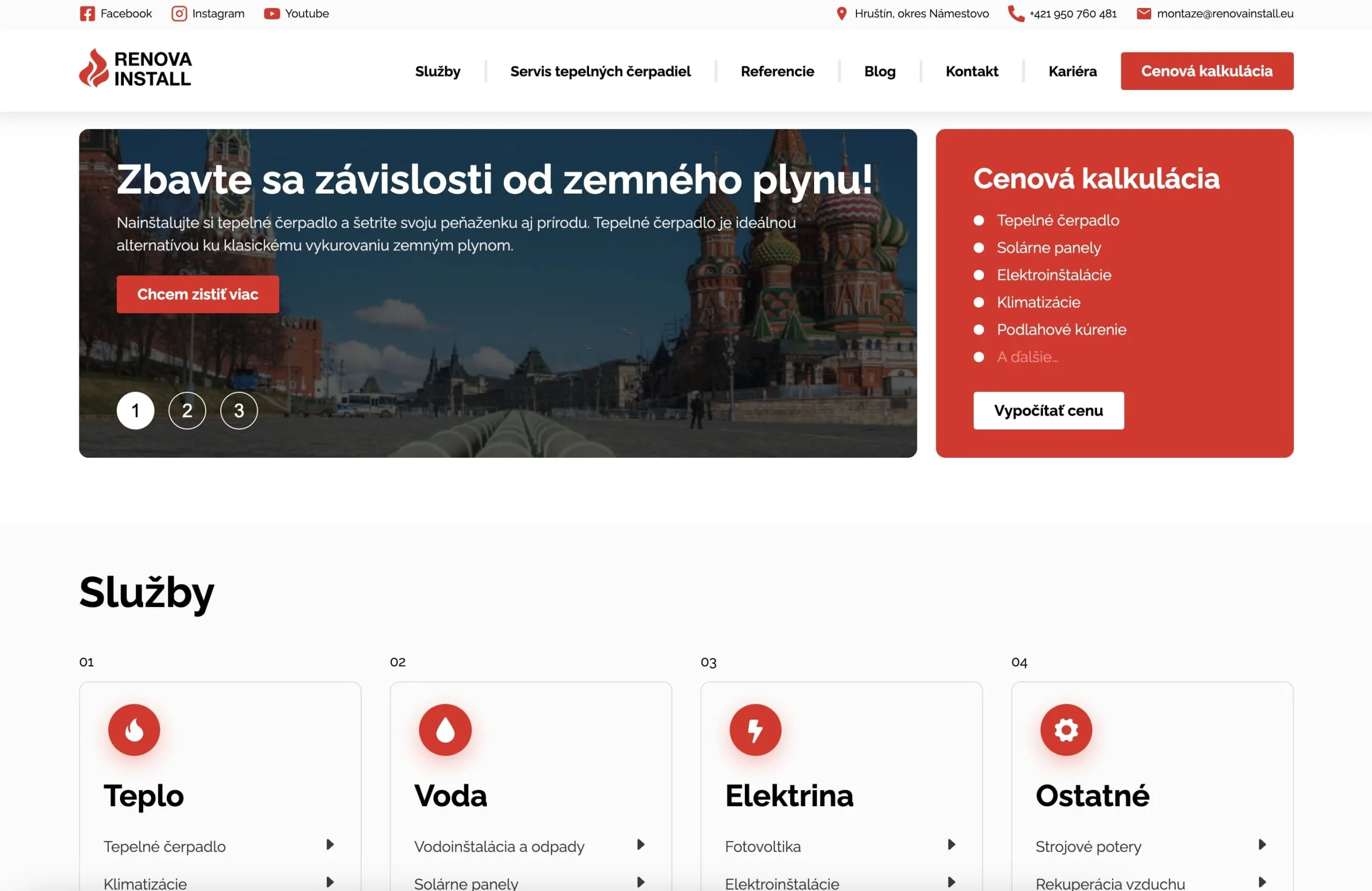Open the Youtube text link
The height and width of the screenshot is (891, 1372).
point(307,14)
